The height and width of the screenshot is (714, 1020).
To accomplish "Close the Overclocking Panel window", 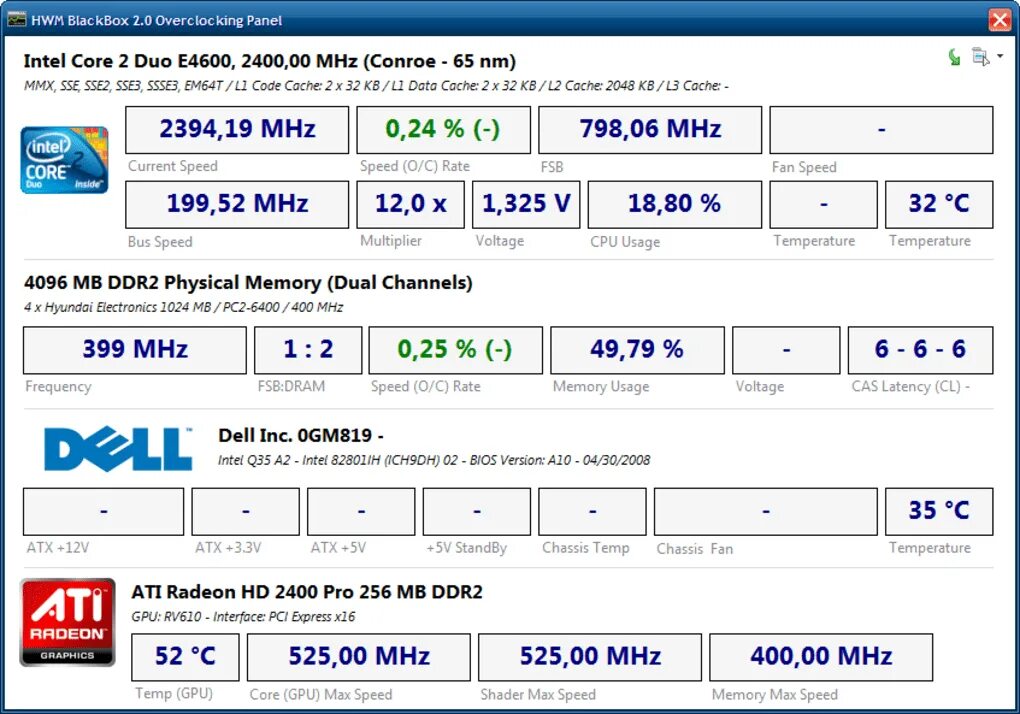I will point(1000,20).
